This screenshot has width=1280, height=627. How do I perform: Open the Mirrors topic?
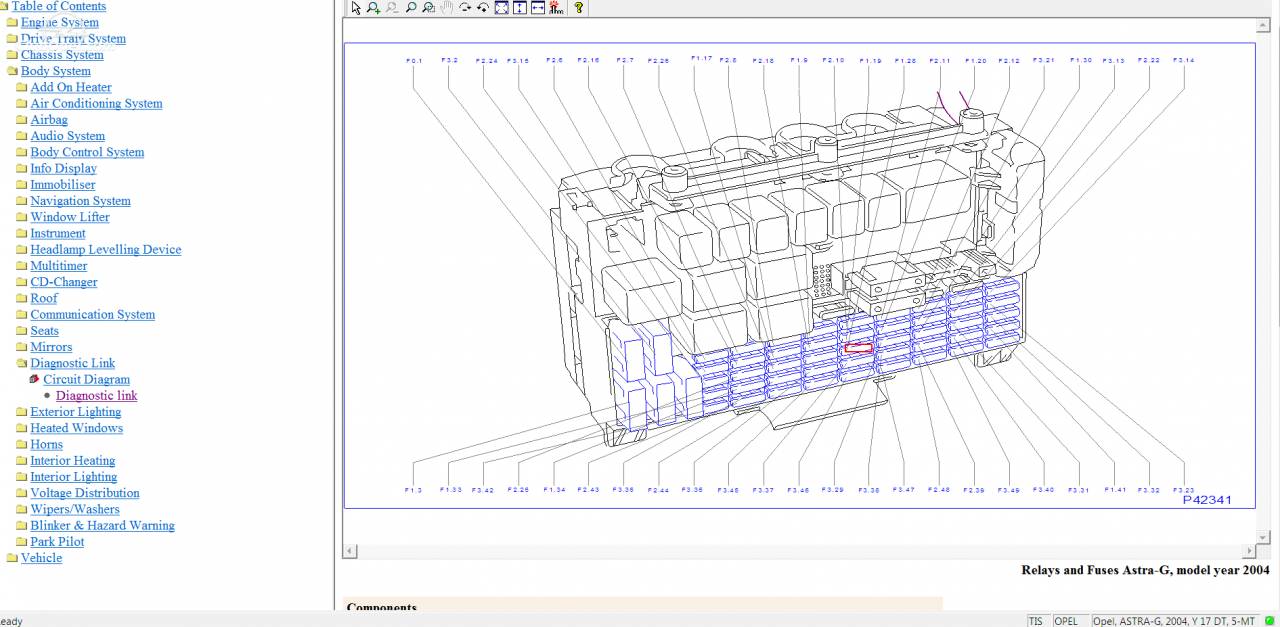51,347
